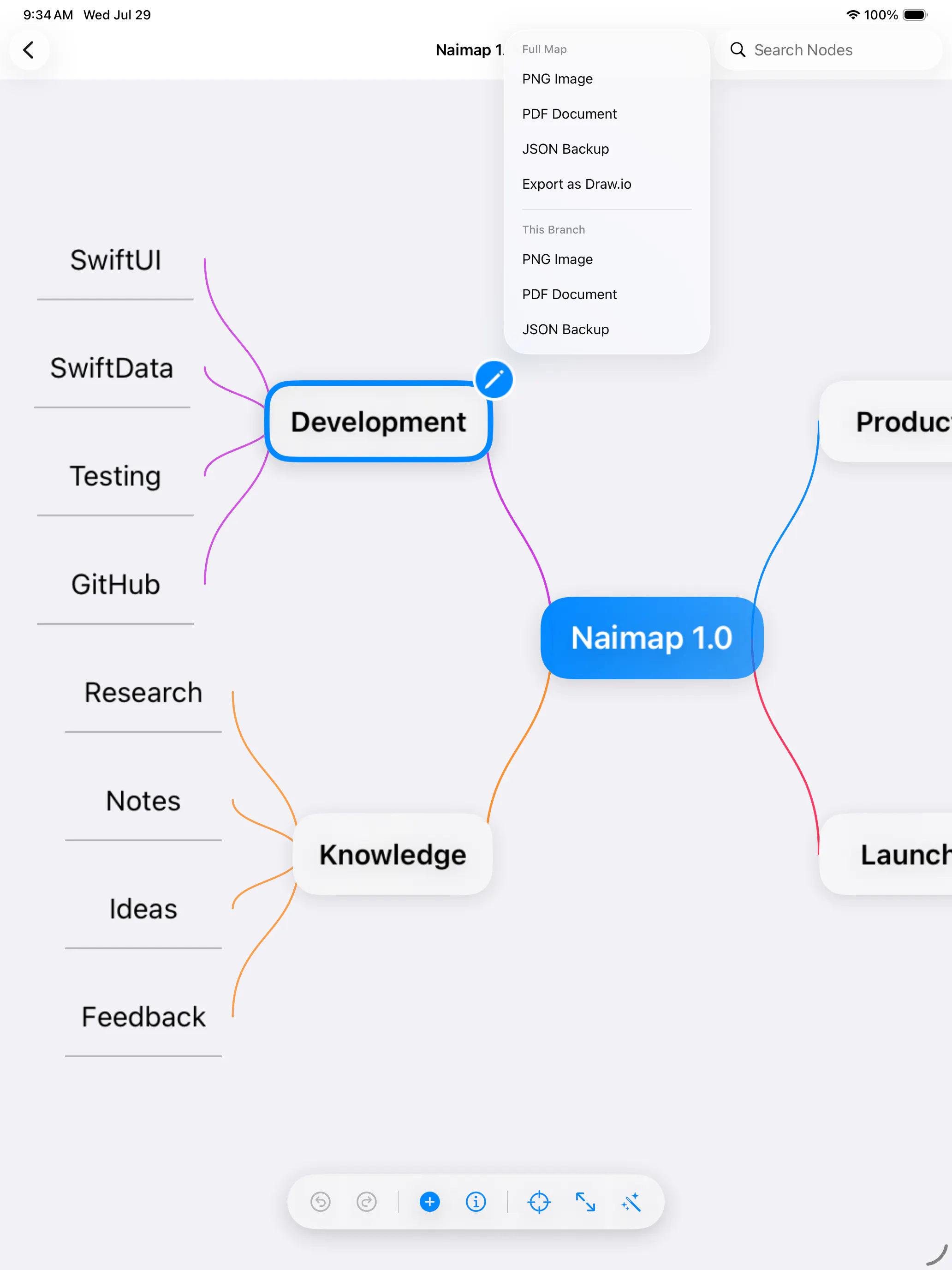Center the map with the crosshair icon
The image size is (952, 1270).
pos(539,1202)
